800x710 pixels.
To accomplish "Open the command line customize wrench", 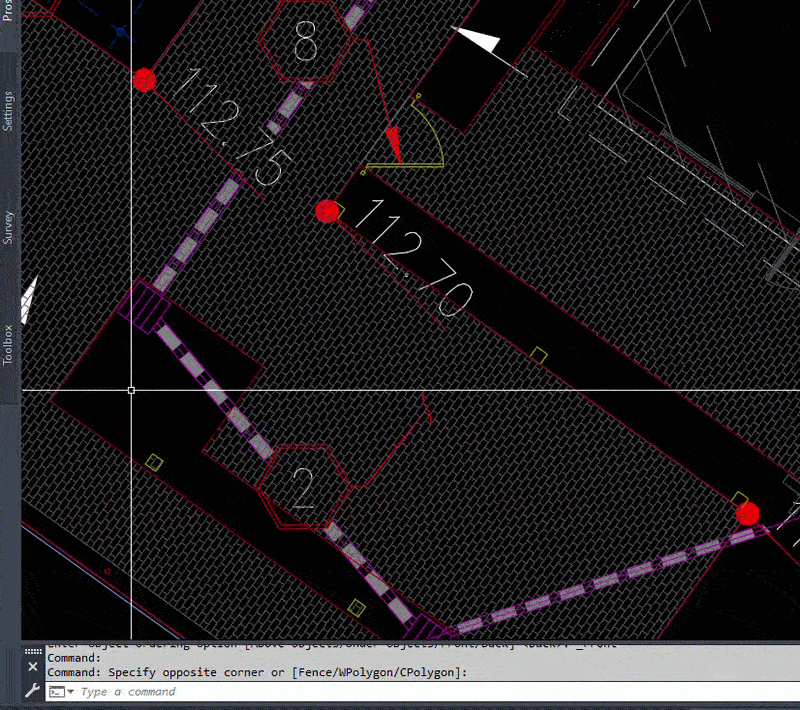I will tap(33, 691).
